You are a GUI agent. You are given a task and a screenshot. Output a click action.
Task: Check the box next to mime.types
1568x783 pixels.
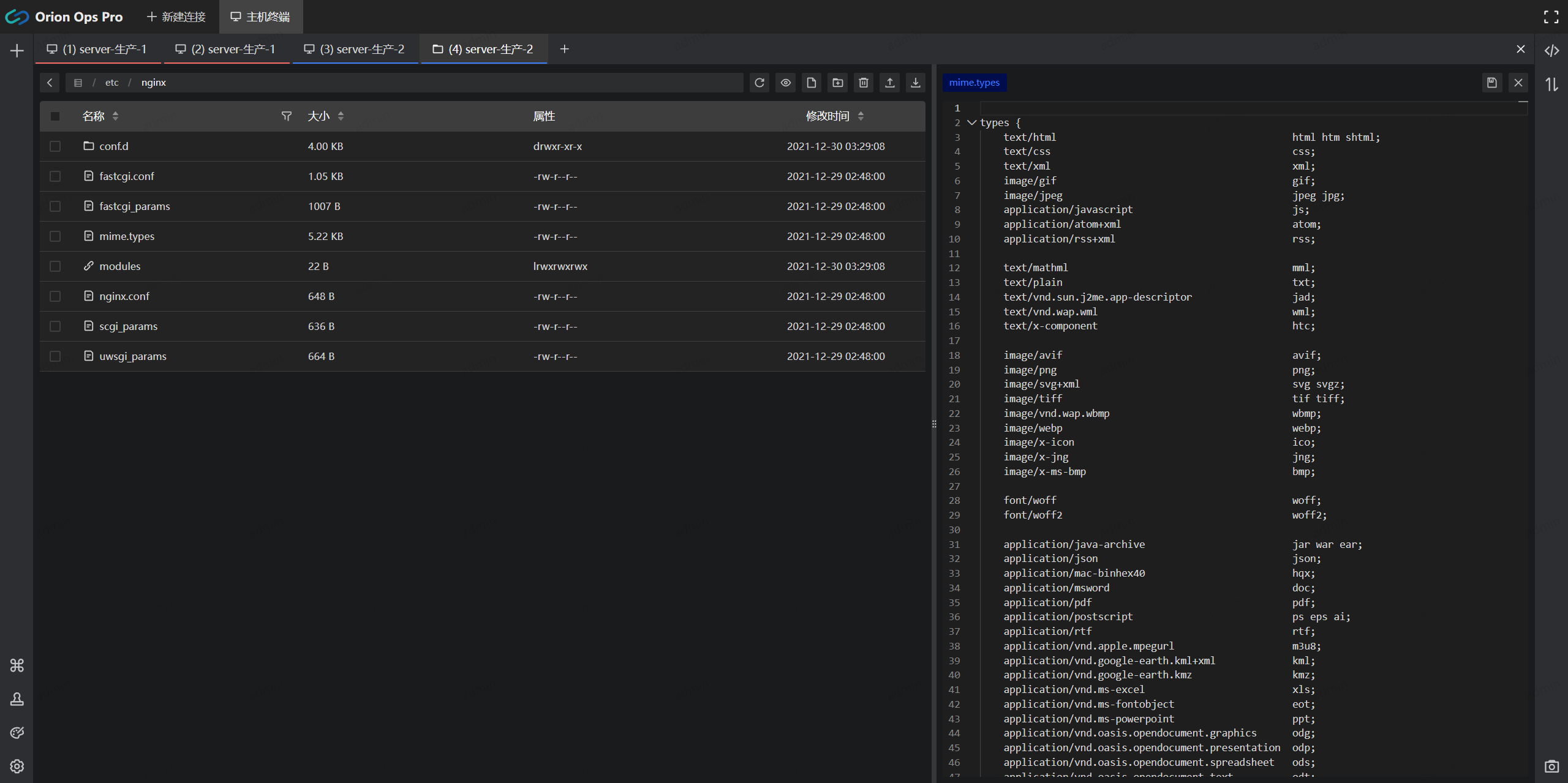pos(55,236)
